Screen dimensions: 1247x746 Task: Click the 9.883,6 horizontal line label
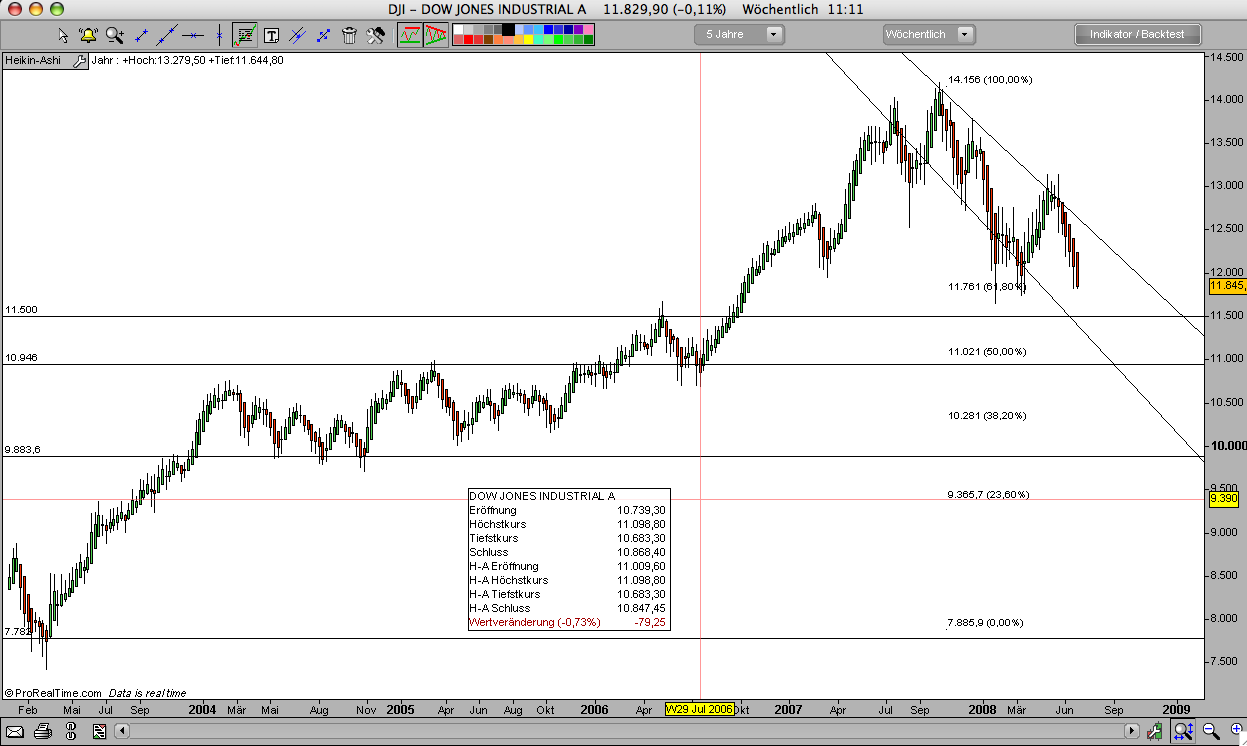[x=23, y=450]
